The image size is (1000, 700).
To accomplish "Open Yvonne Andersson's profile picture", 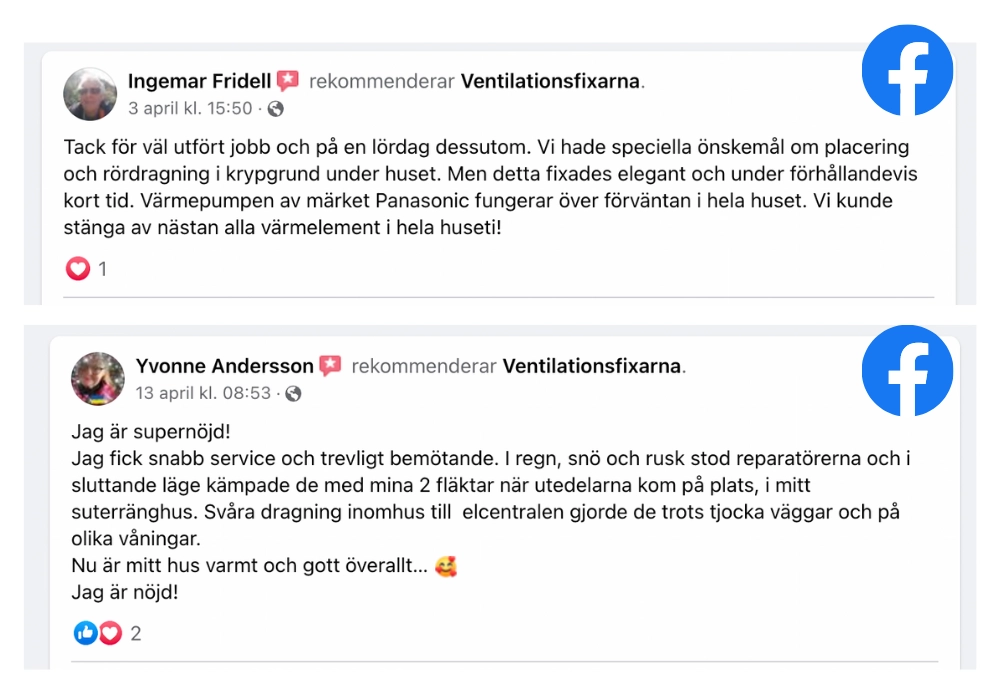I will [x=97, y=380].
